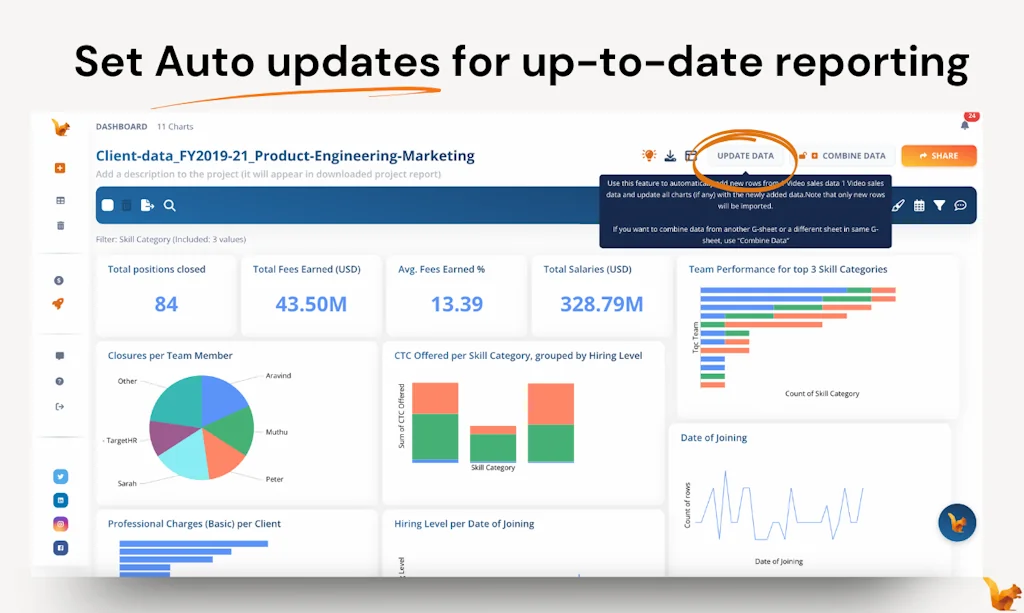Click the notification bell icon
Viewport: 1024px width, 613px height.
point(965,125)
